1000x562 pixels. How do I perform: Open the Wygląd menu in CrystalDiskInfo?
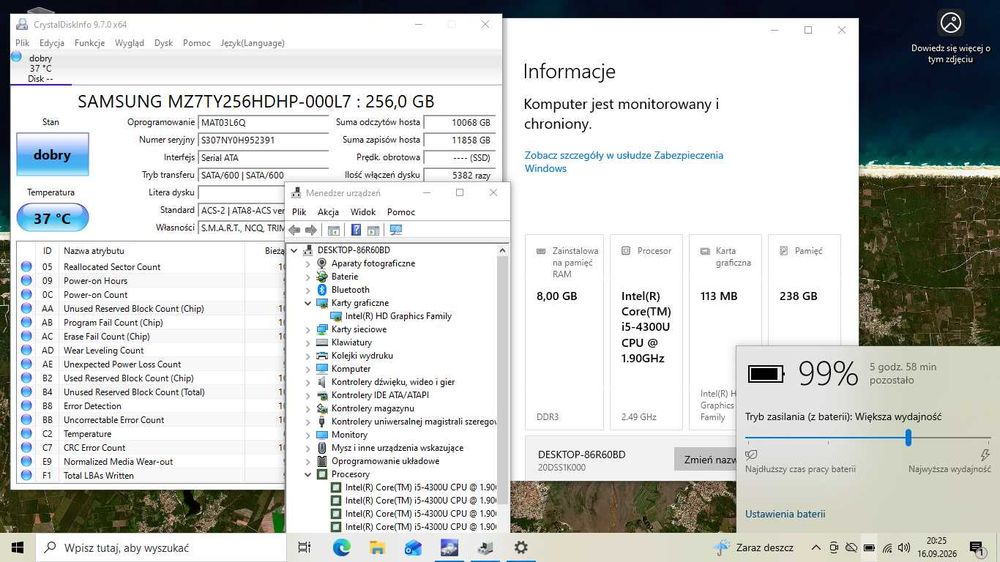[129, 43]
